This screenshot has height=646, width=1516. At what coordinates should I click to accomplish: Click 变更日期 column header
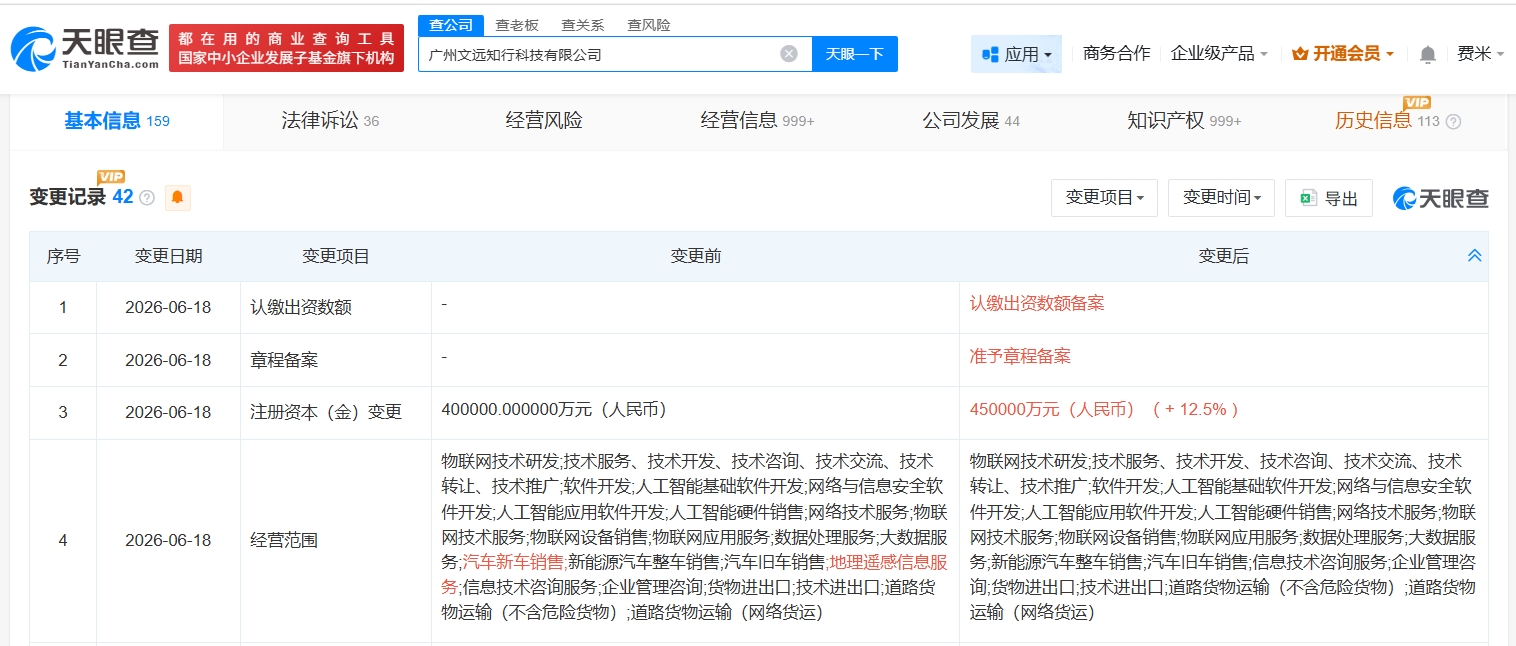click(x=169, y=256)
